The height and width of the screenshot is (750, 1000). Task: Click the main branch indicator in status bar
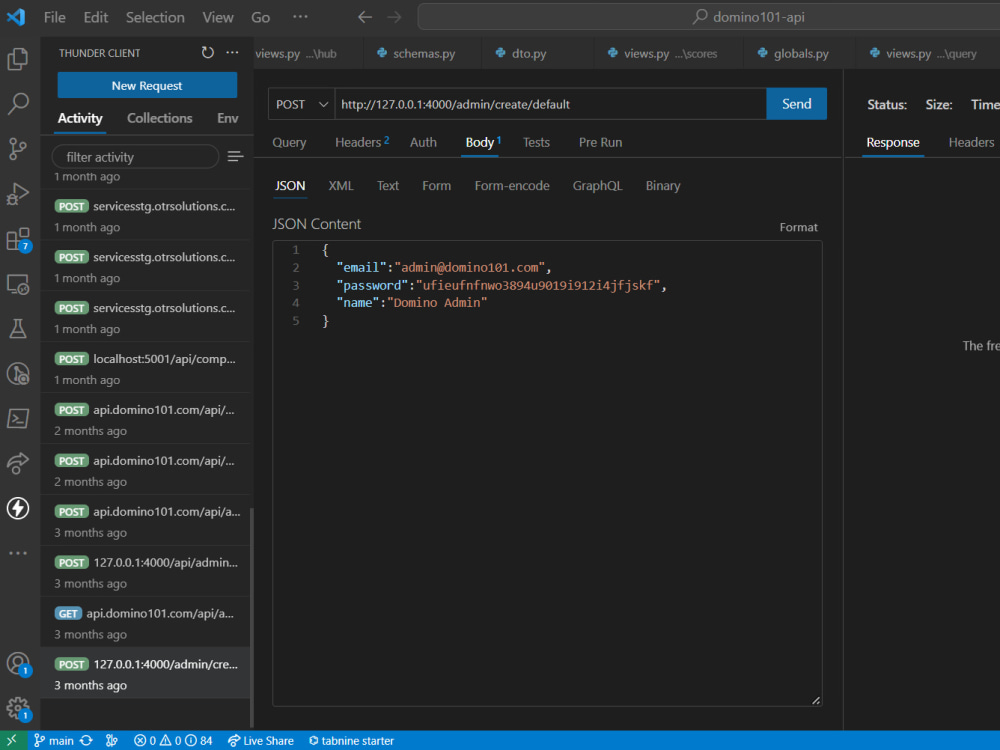(54, 740)
